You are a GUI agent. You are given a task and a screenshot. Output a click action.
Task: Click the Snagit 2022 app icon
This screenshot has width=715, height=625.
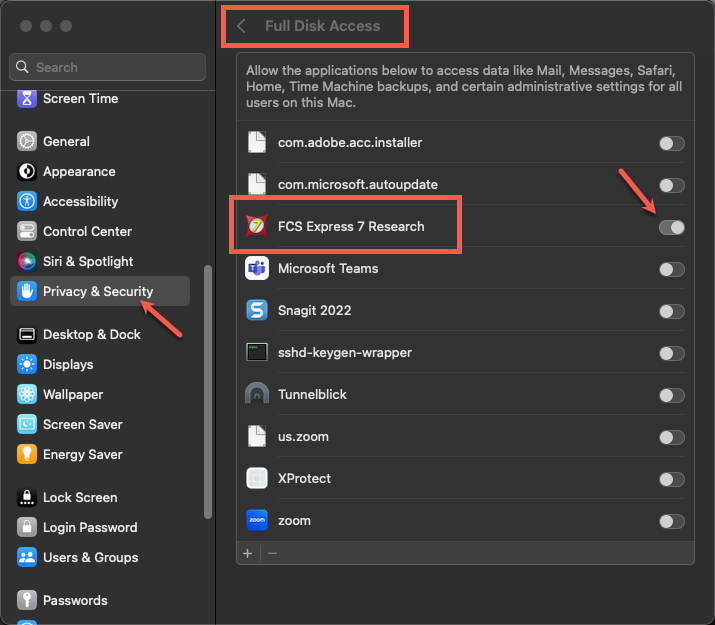pos(257,310)
